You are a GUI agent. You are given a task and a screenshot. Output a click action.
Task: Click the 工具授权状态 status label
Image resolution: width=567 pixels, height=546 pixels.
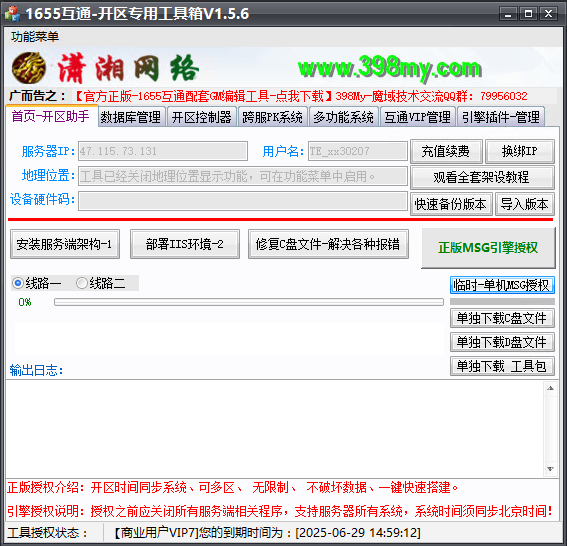point(47,532)
